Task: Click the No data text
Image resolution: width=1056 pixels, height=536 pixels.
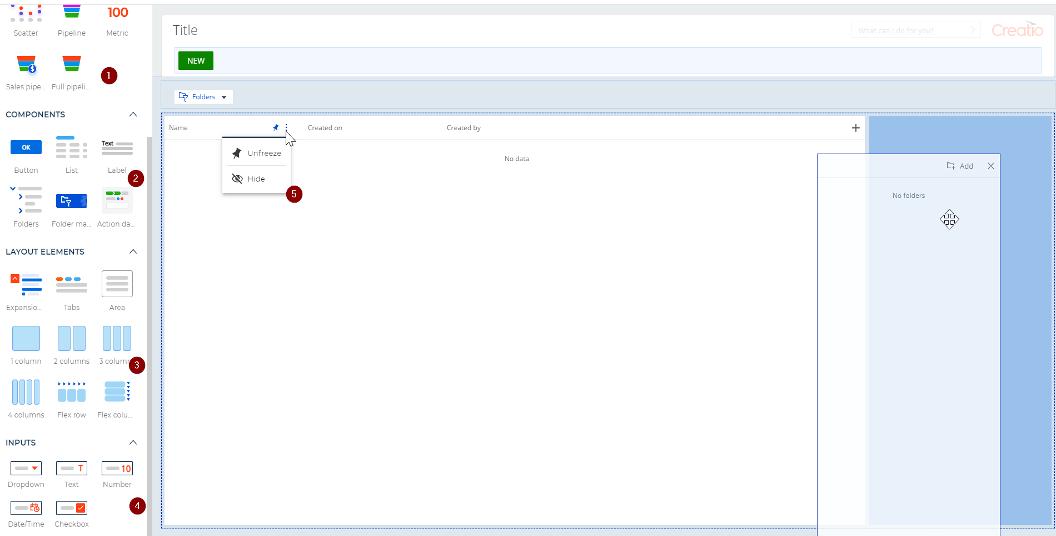Action: pos(517,159)
